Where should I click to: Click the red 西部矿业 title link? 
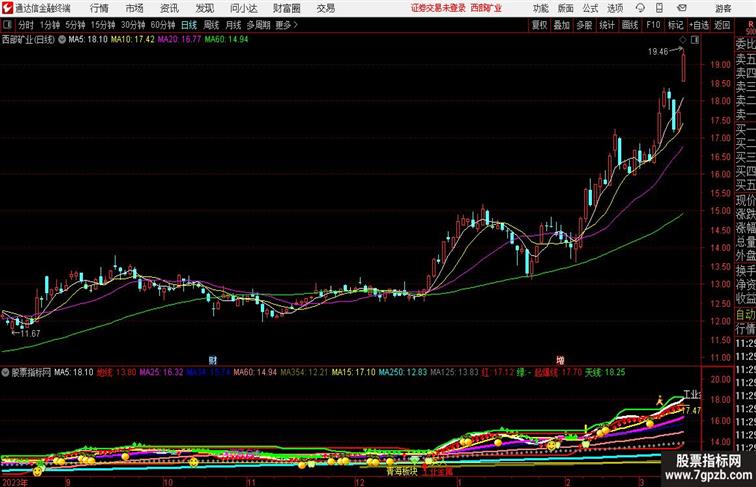click(486, 8)
